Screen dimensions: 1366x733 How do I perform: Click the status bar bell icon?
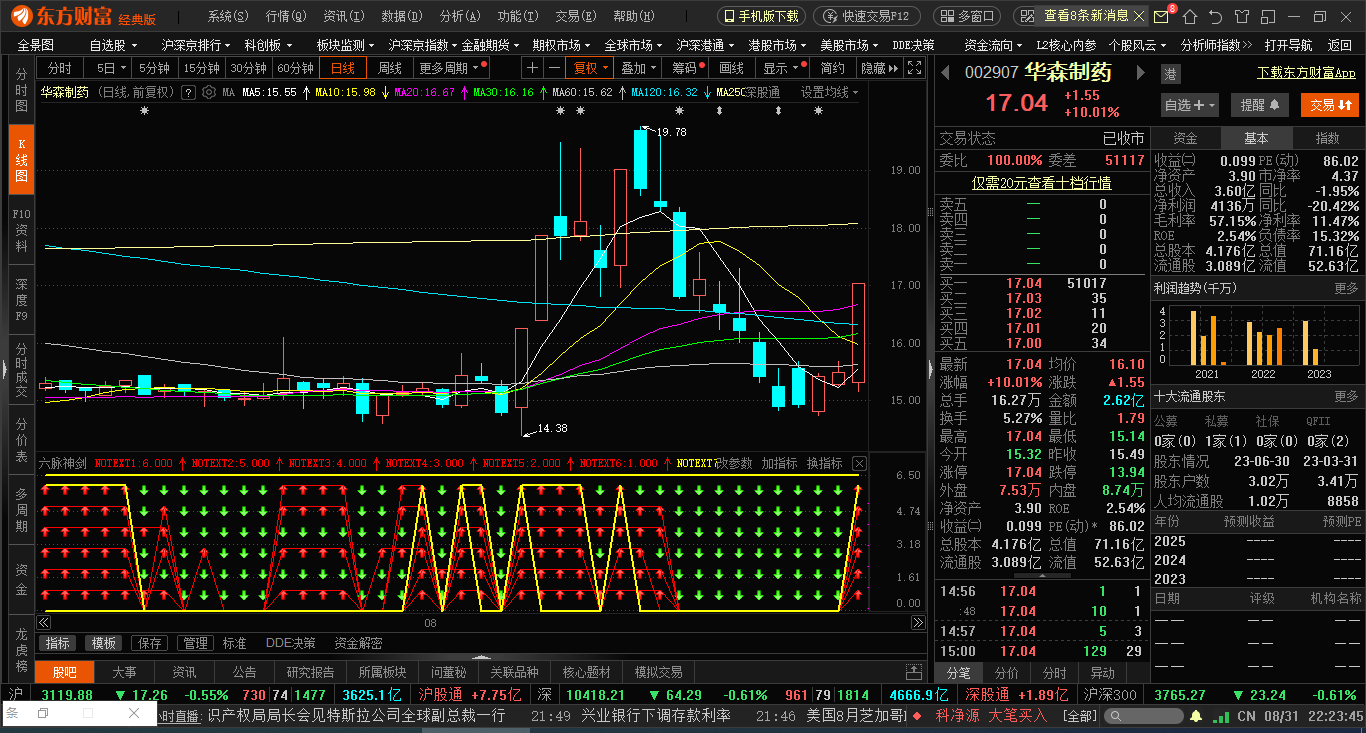[x=1195, y=716]
